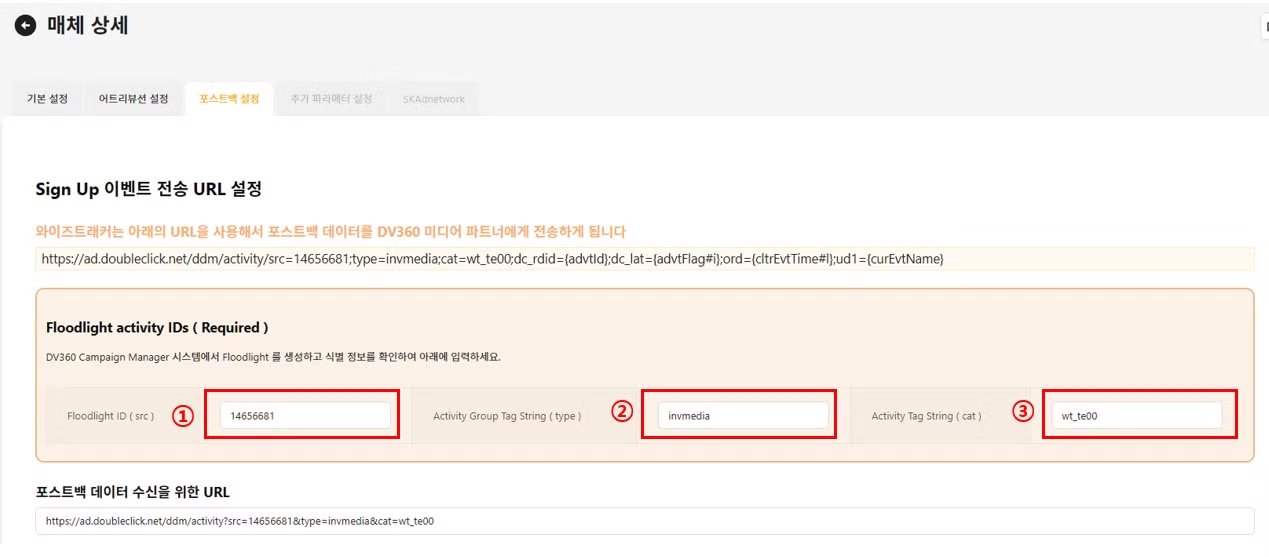
Task: Click the 포스트백 데이터 수신을 위한 URL field
Action: click(x=644, y=521)
